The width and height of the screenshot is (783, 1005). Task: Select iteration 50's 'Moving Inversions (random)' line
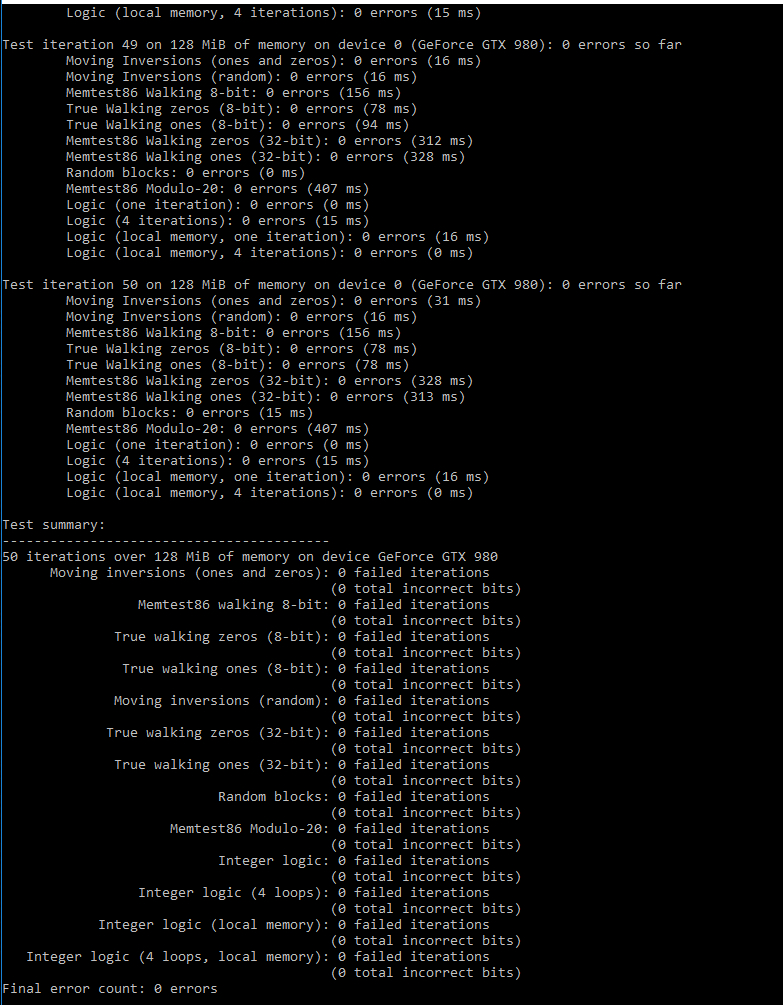242,317
